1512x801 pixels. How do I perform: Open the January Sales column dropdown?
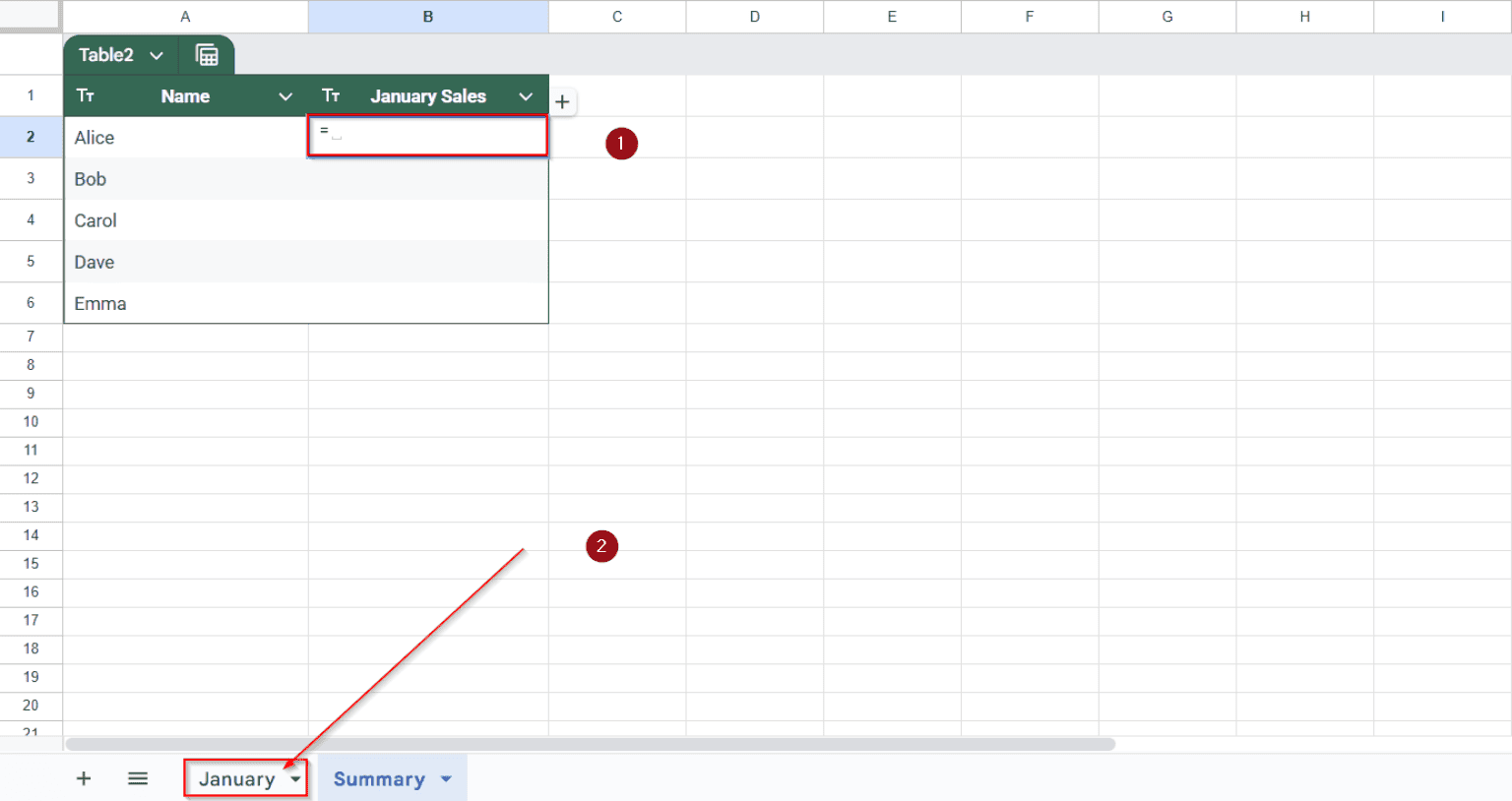point(526,95)
